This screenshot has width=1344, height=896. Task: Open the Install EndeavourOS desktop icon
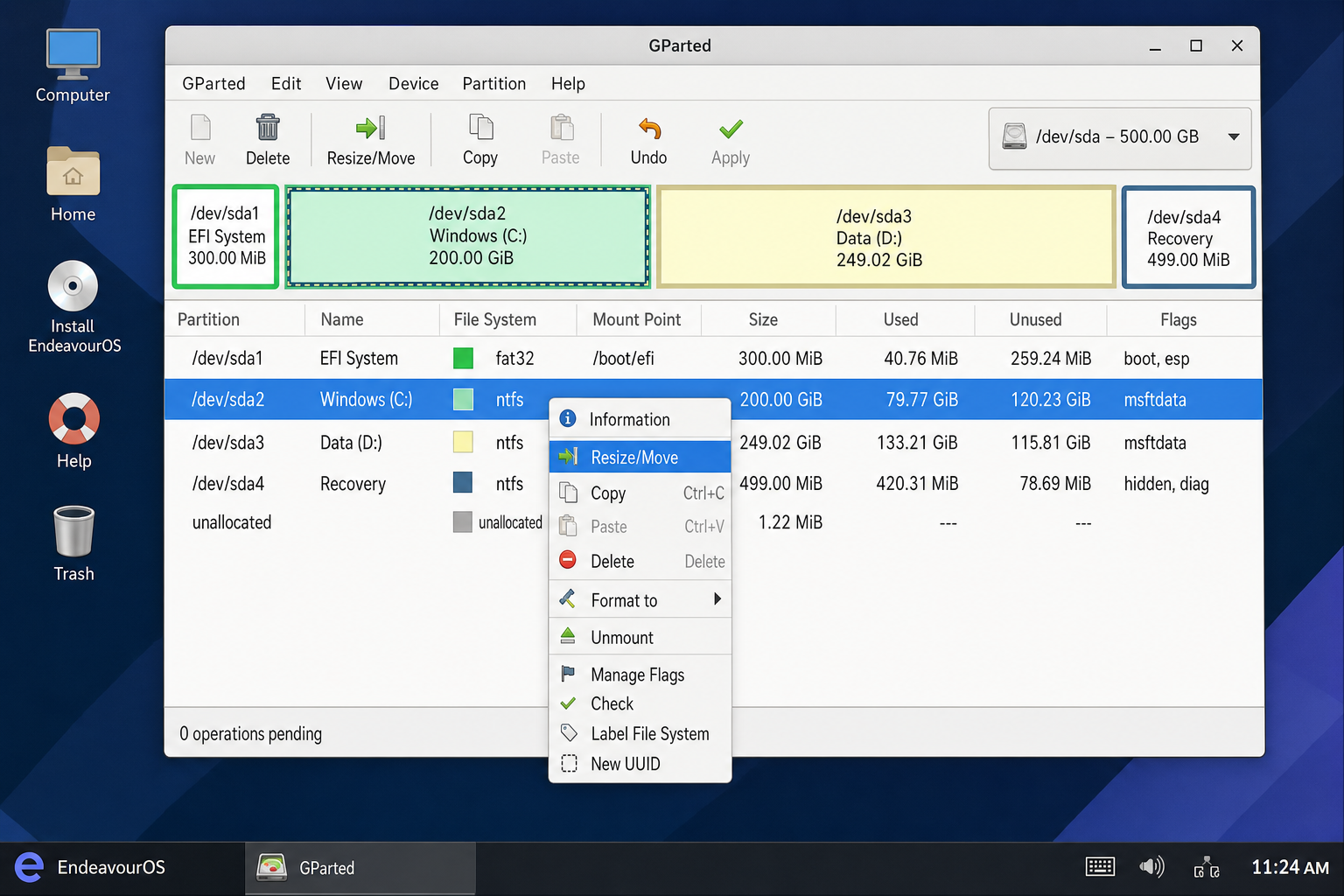pos(73,307)
